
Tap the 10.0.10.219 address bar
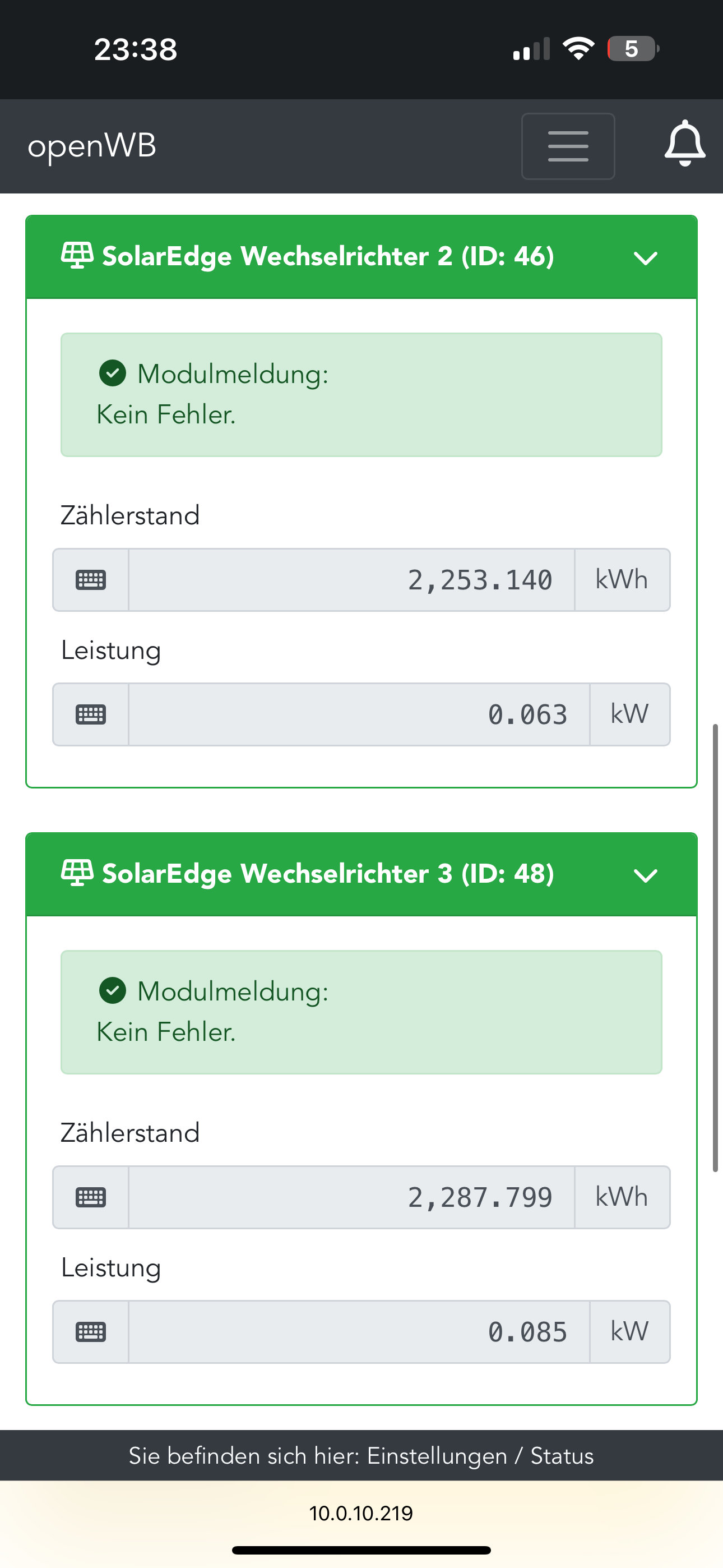[361, 1512]
